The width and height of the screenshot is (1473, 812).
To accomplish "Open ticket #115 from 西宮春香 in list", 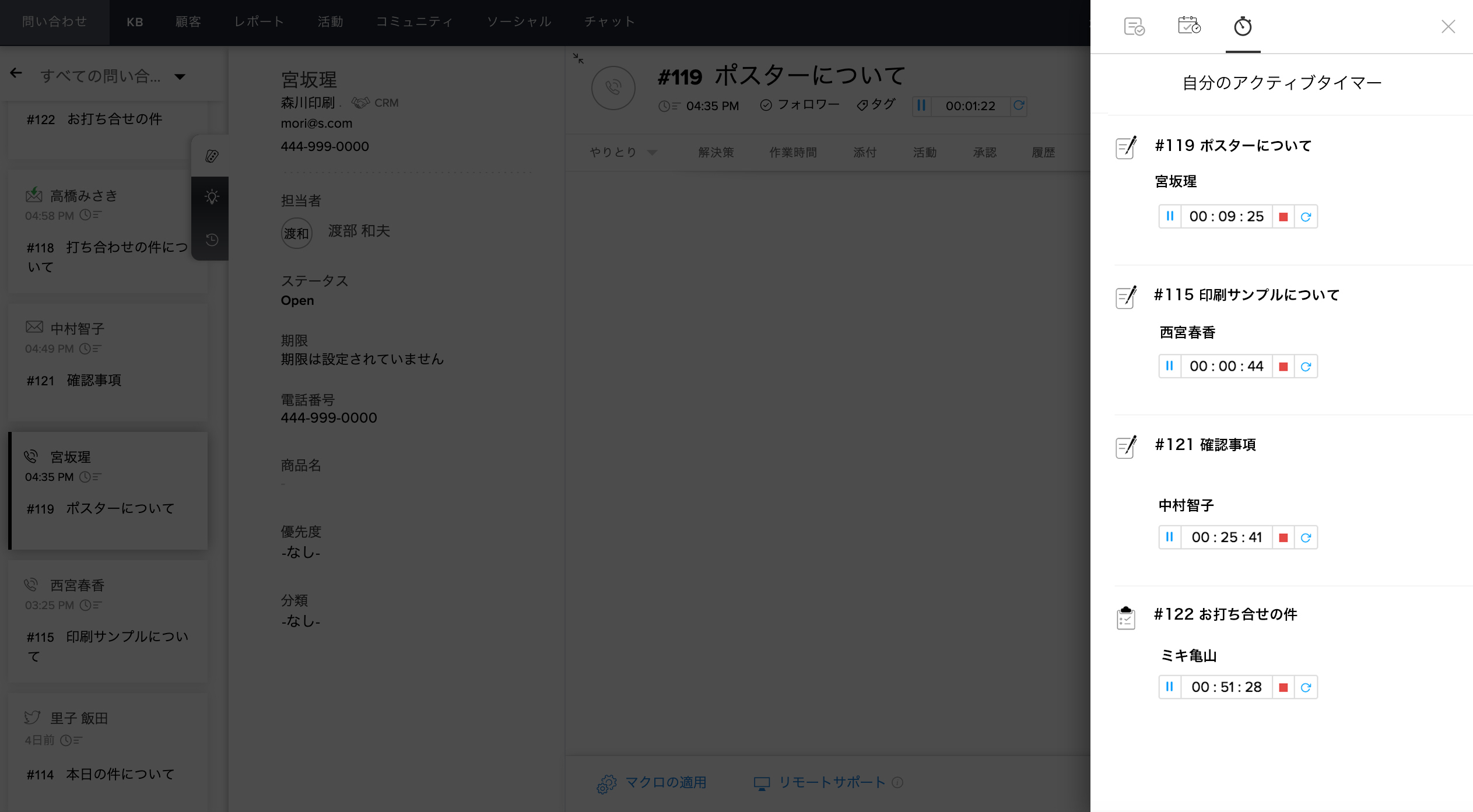I will tap(108, 621).
